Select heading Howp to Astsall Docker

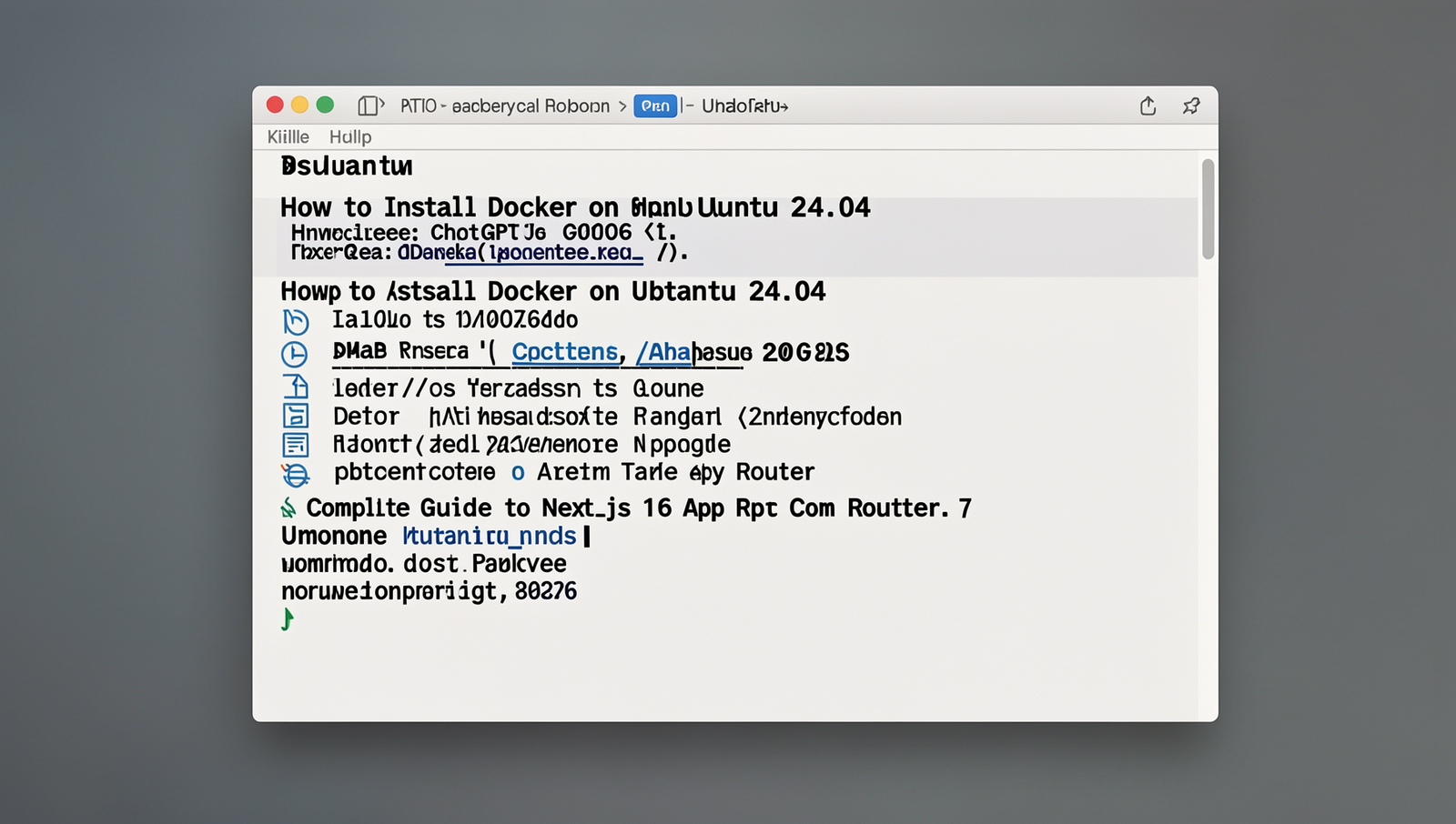click(553, 291)
